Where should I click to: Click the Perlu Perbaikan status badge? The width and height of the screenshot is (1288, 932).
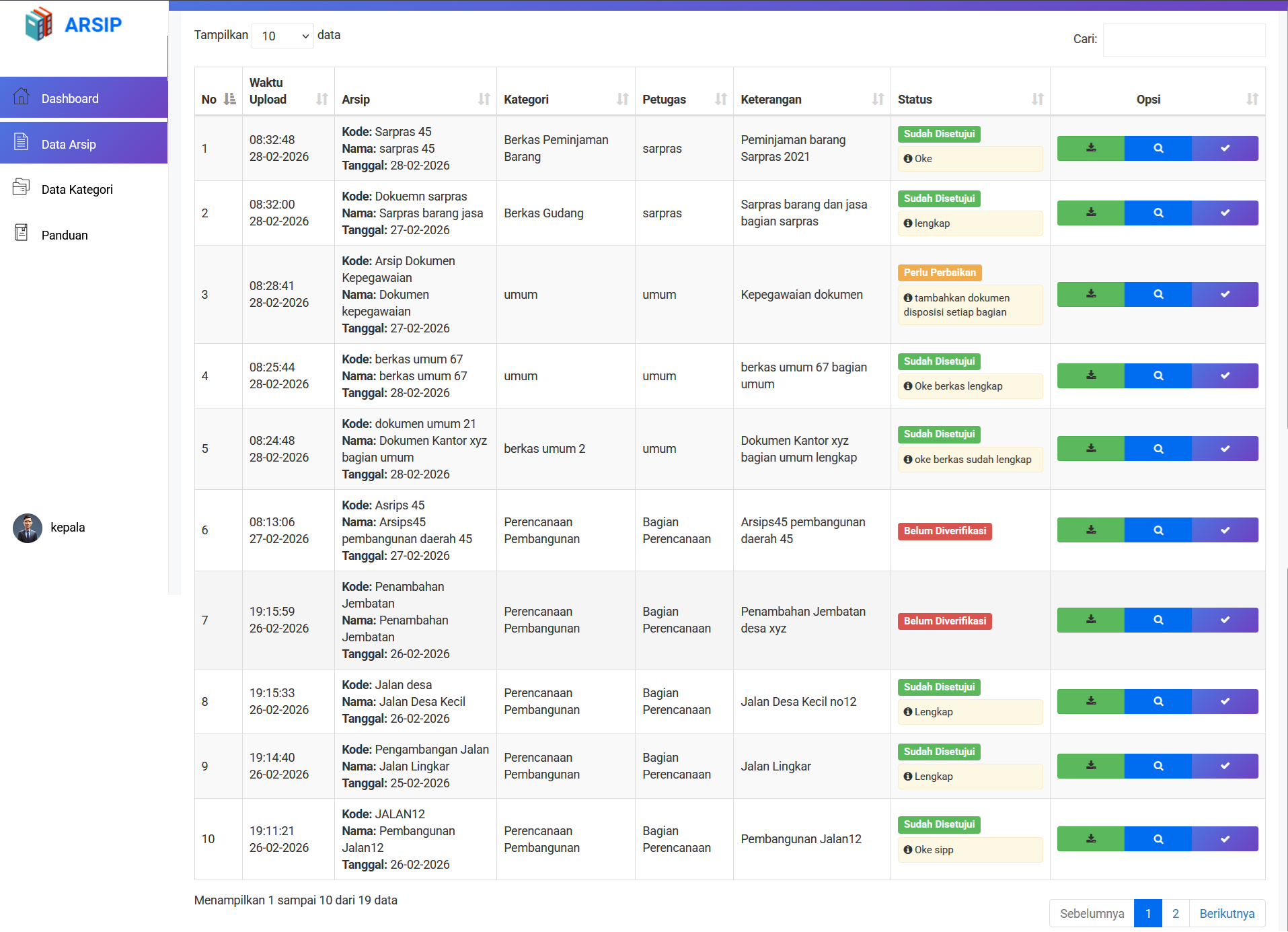(940, 273)
